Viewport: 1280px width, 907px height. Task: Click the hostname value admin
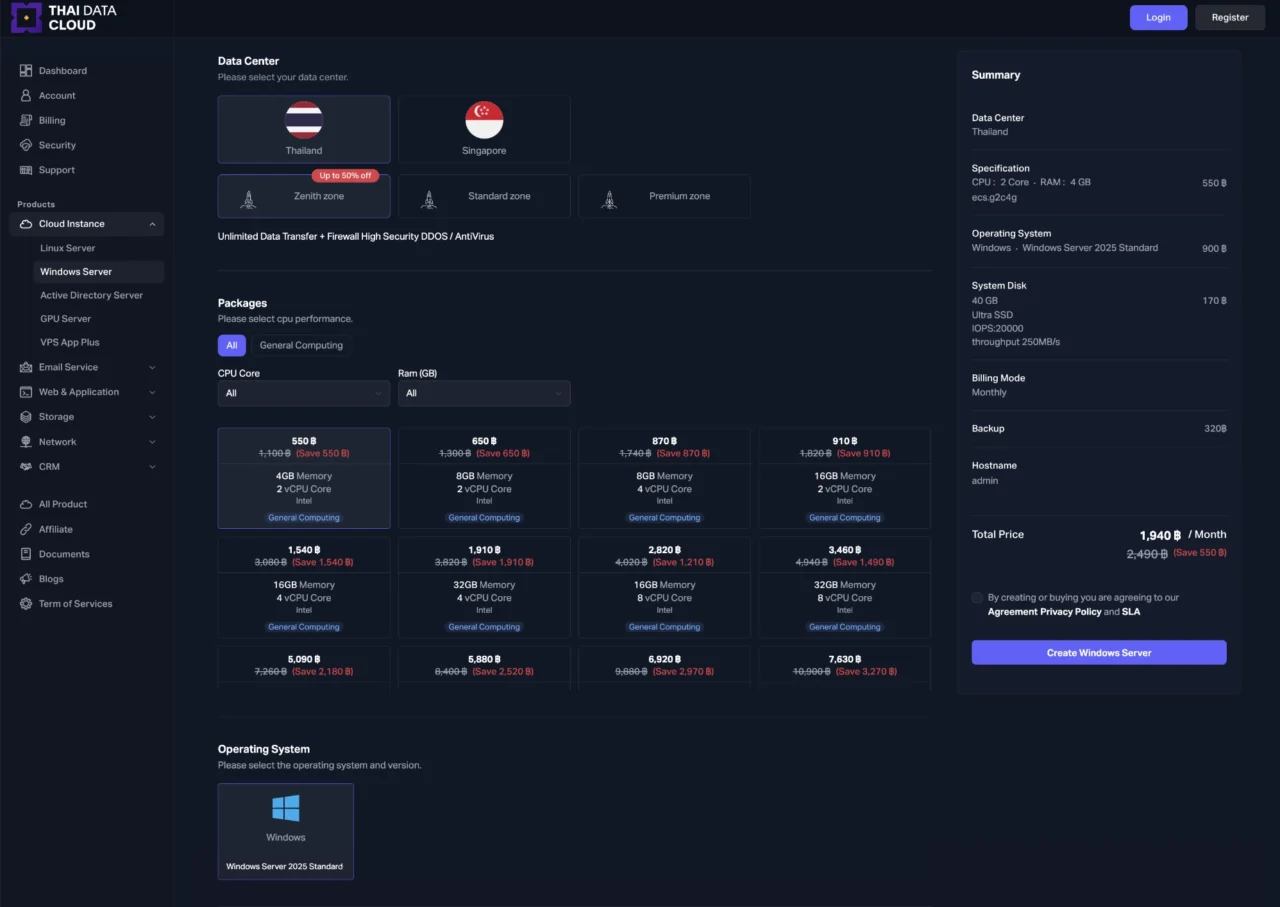985,481
